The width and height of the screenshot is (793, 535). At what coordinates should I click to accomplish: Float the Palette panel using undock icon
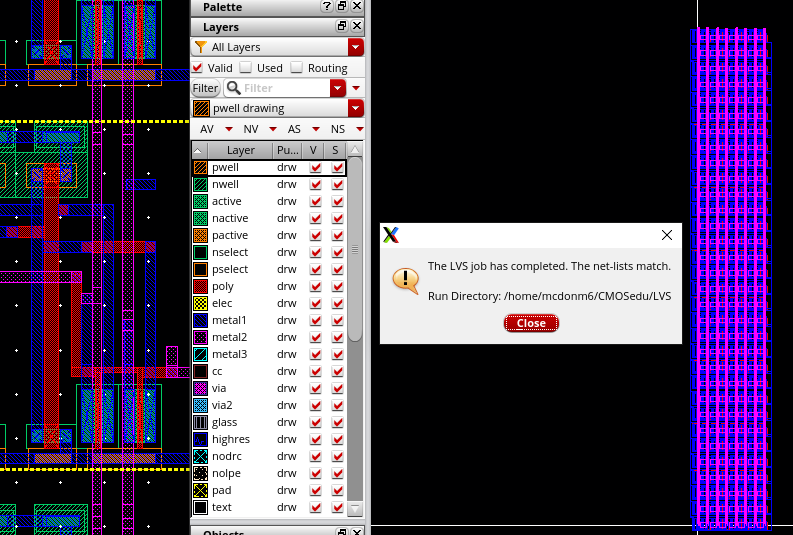[341, 7]
